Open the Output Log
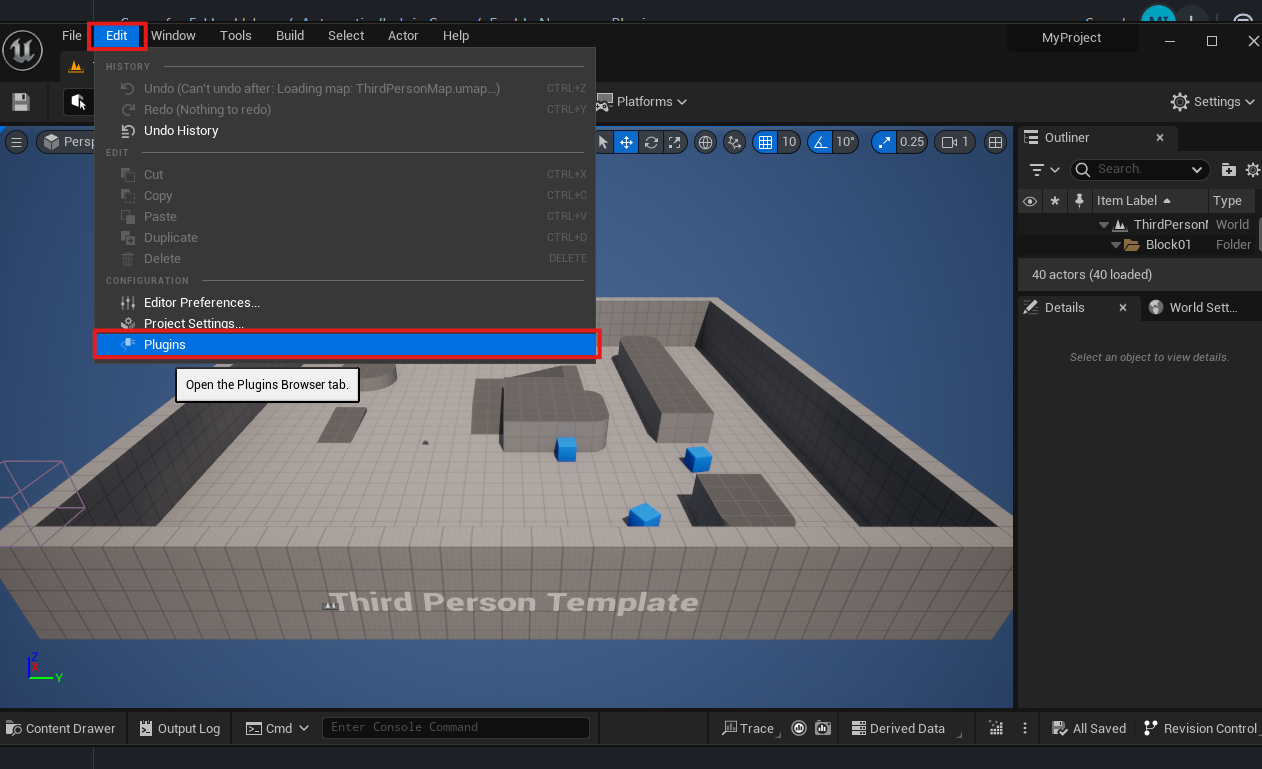 point(180,728)
